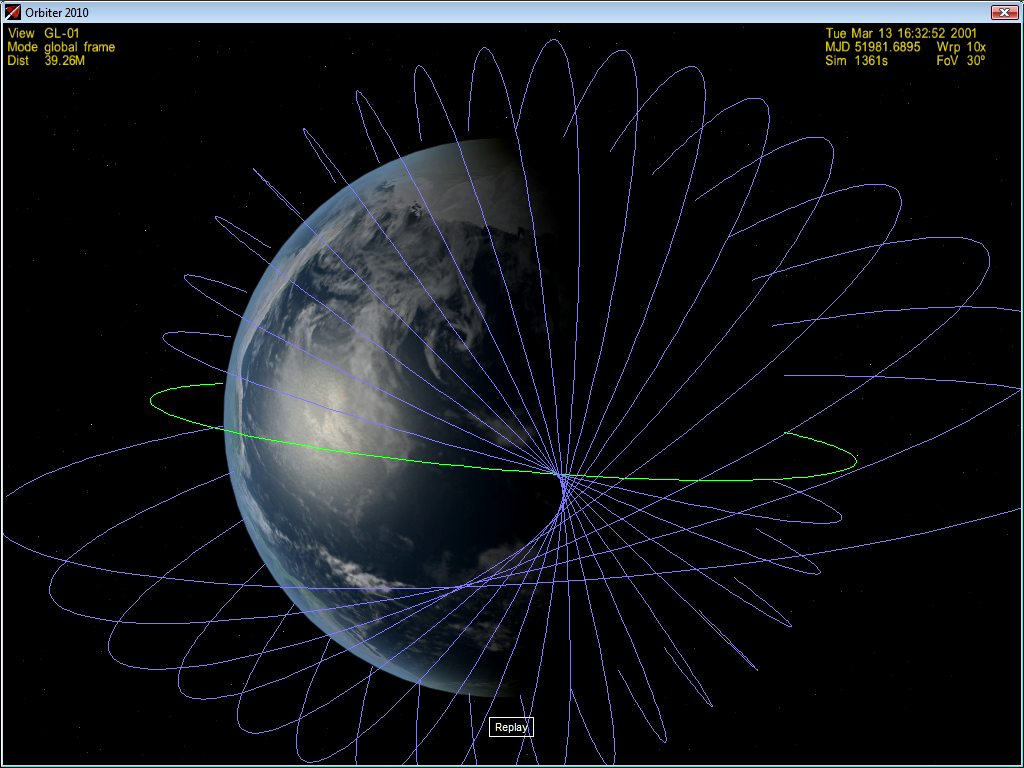Viewport: 1024px width, 768px height.
Task: Click the 'Dist 39.26M' readout
Action: click(x=46, y=61)
